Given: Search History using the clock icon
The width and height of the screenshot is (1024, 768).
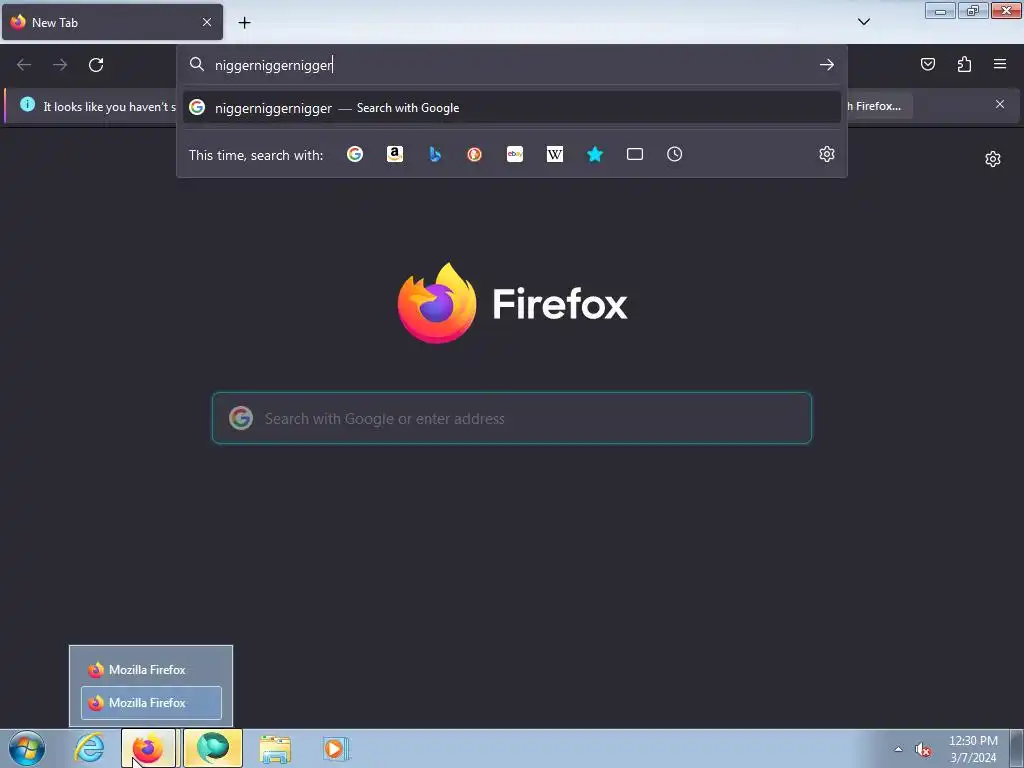Looking at the screenshot, I should [x=675, y=154].
